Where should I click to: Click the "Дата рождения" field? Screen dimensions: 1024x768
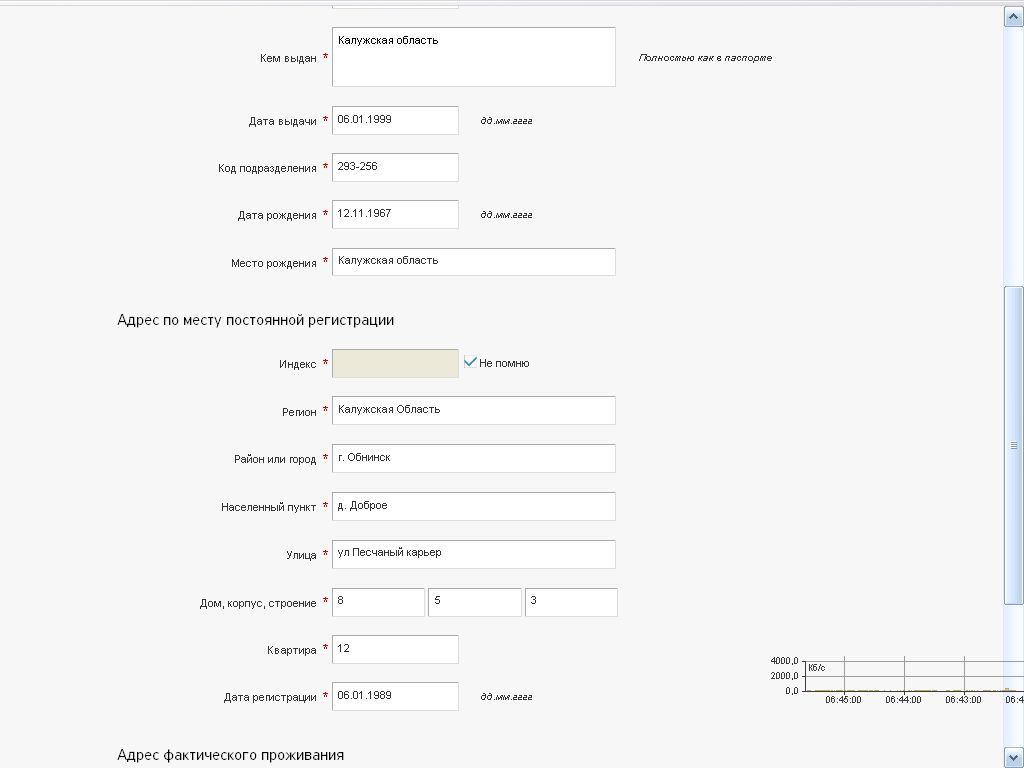tap(395, 214)
